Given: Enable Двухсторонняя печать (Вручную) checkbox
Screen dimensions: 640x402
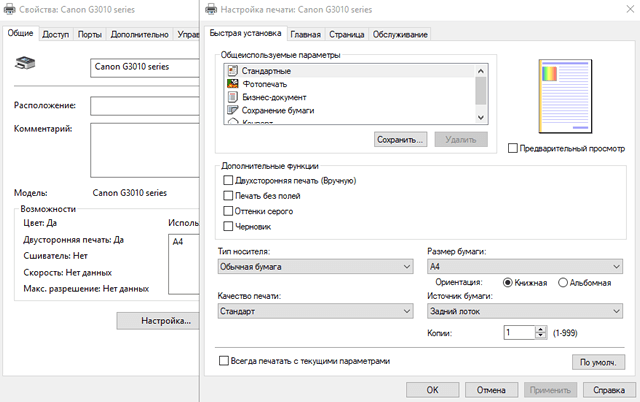Looking at the screenshot, I should coord(228,180).
